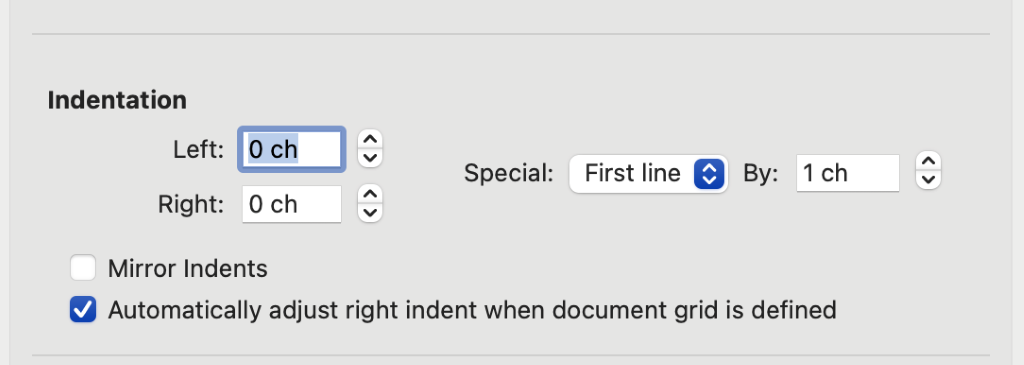Viewport: 1024px width, 365px height.
Task: Focus the Left indent field
Action: (x=292, y=150)
